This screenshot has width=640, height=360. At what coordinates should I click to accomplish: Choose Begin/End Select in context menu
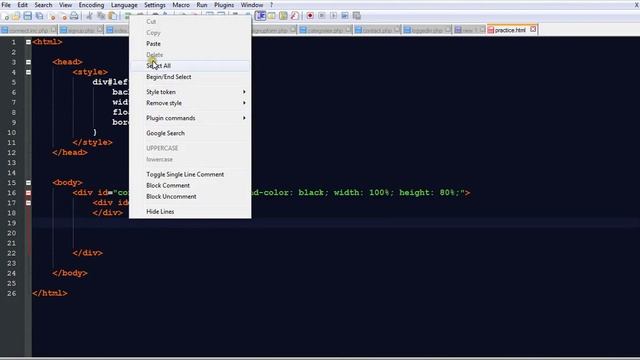tap(190, 77)
